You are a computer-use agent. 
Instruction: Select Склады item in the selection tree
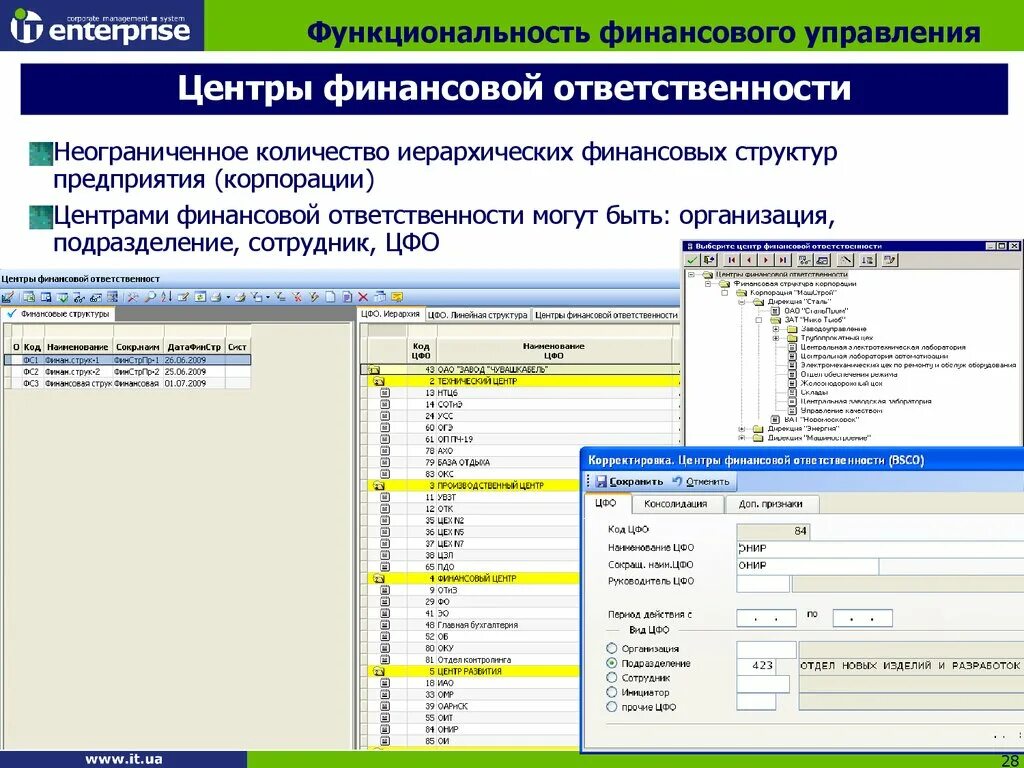(x=814, y=392)
